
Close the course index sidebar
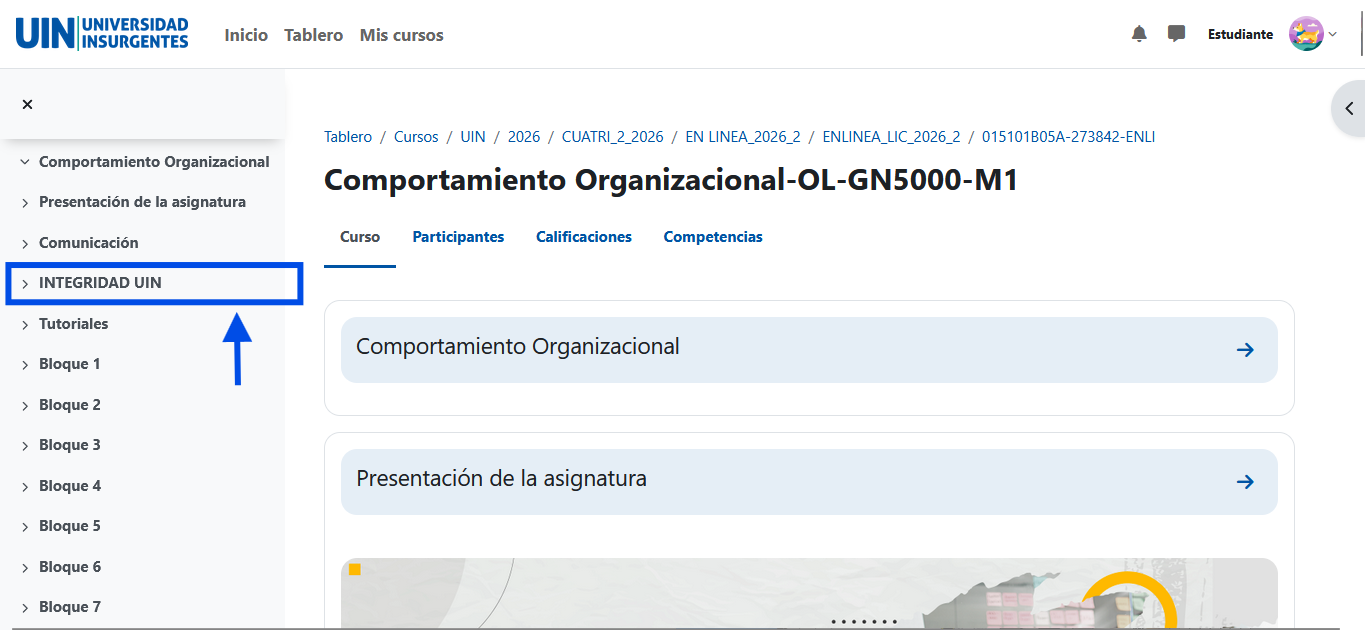tap(27, 104)
